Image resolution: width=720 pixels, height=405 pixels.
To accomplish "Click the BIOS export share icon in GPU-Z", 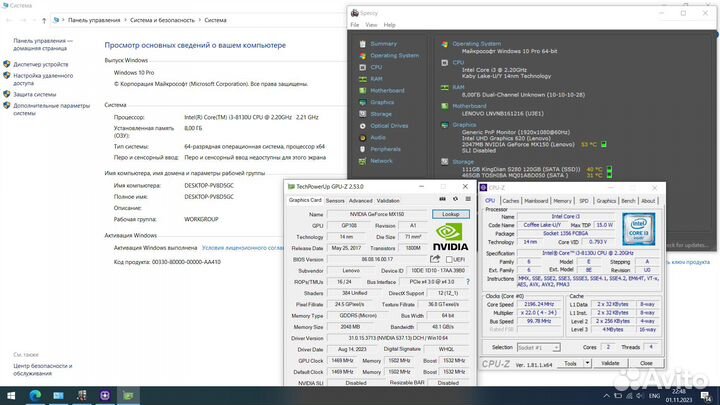I will (435, 259).
